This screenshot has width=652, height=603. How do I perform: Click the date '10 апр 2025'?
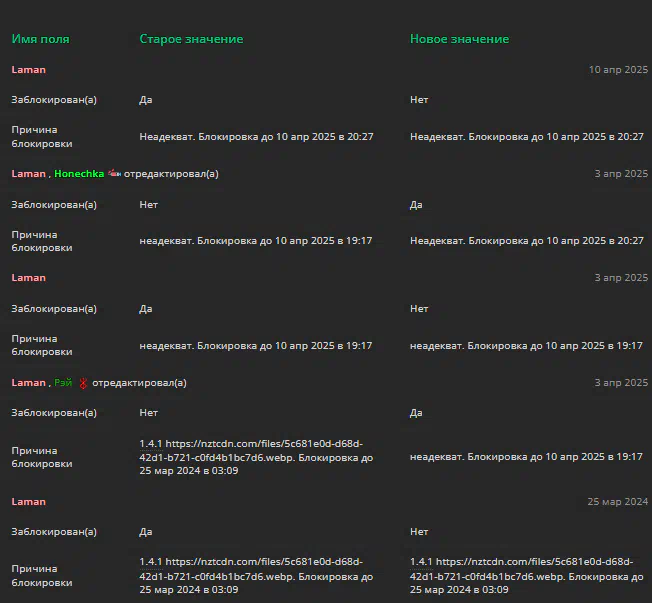pyautogui.click(x=618, y=69)
